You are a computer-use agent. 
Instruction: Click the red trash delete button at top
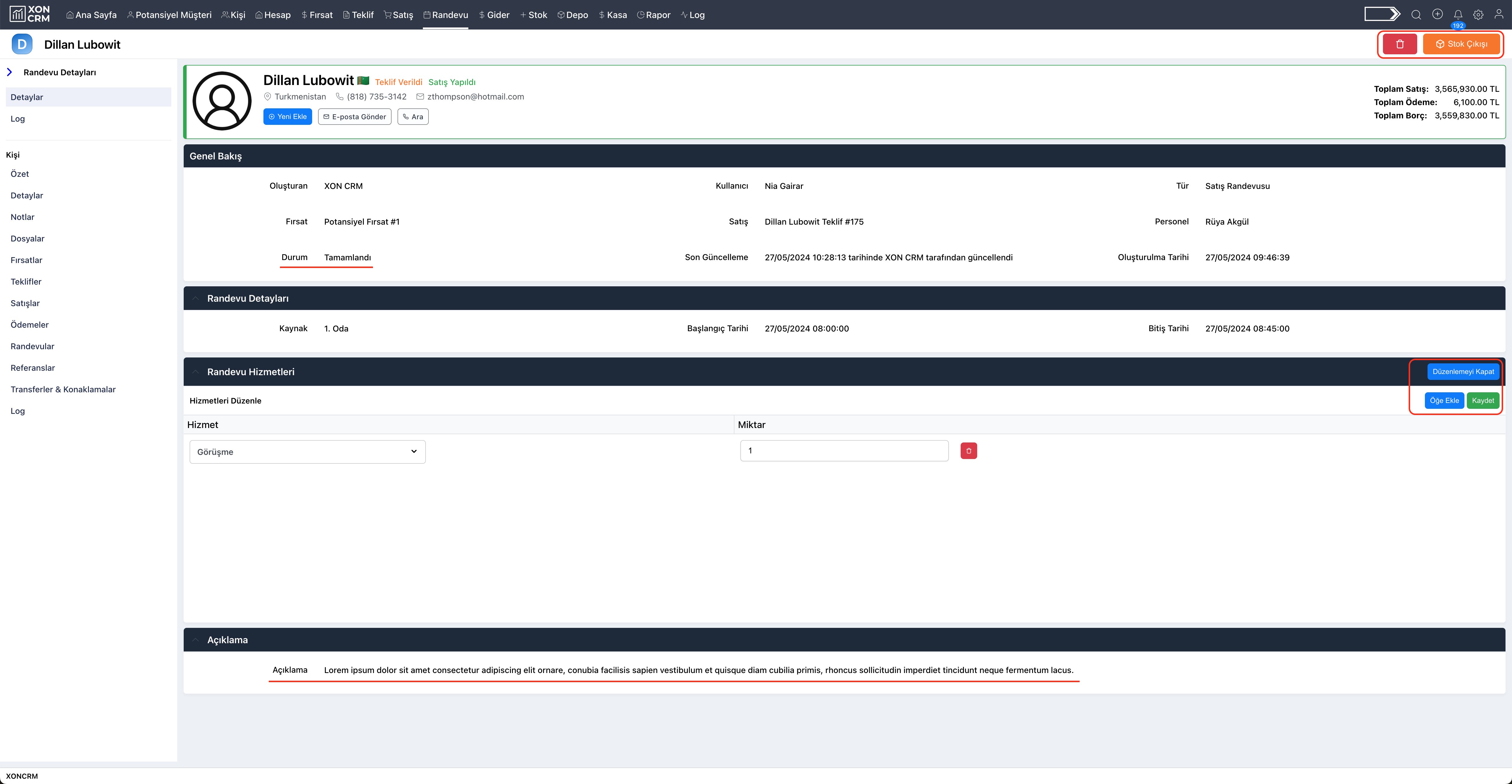click(x=1399, y=44)
